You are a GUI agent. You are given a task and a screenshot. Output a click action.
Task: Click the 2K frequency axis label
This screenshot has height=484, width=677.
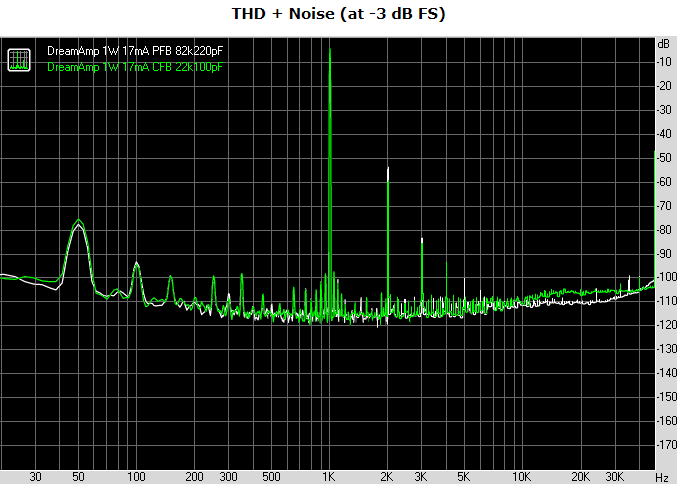[x=387, y=477]
